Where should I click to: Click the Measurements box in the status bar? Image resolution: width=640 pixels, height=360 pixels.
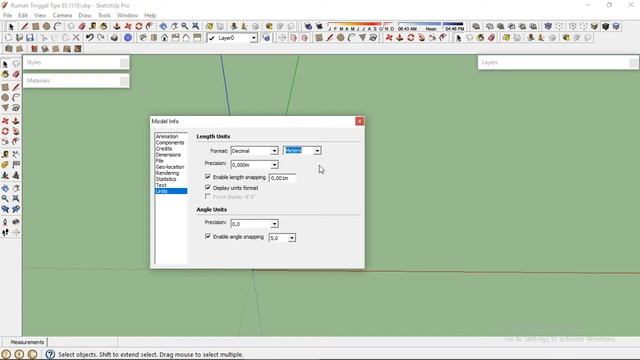click(83, 342)
